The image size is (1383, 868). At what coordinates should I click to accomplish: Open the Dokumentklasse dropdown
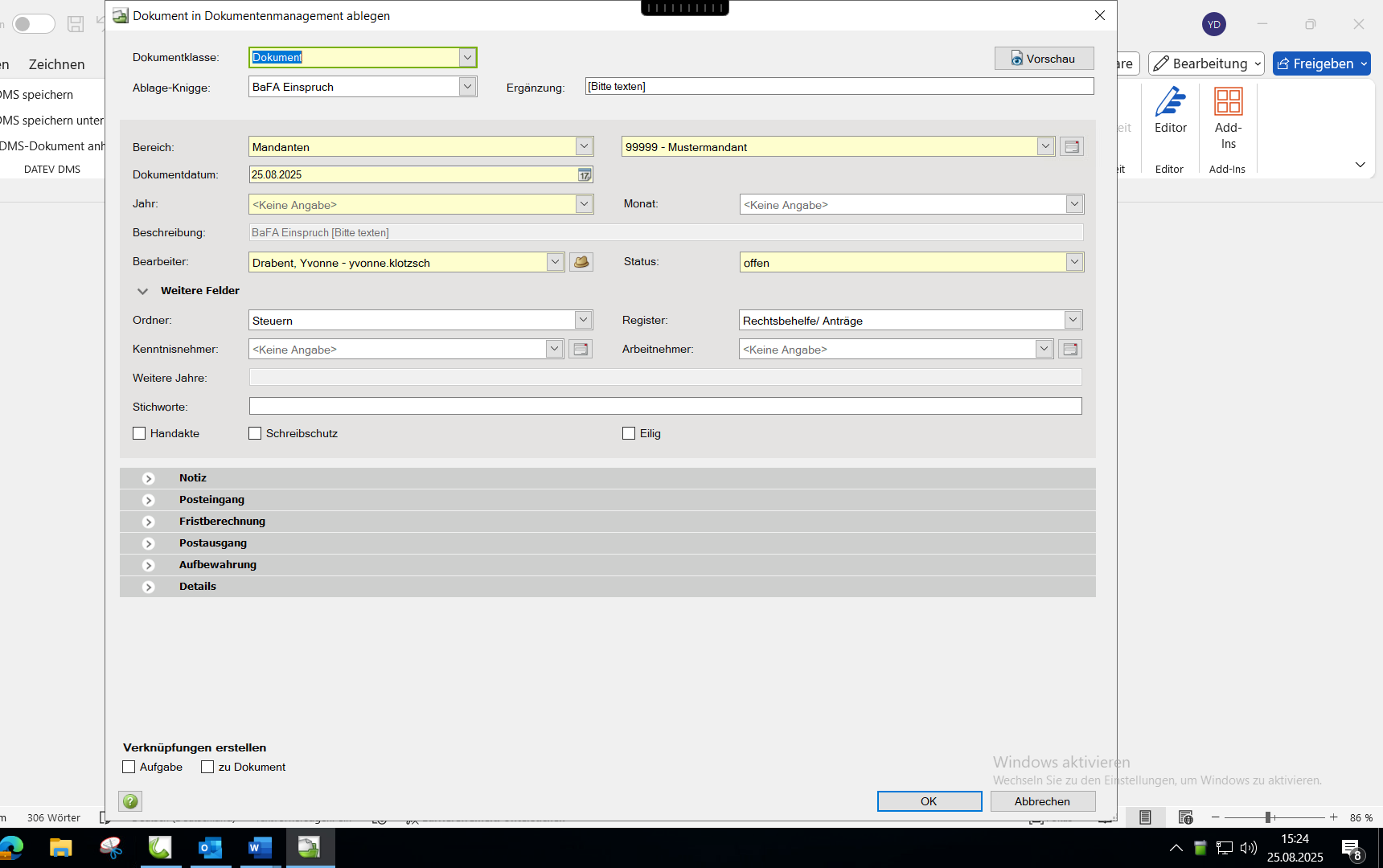point(467,58)
